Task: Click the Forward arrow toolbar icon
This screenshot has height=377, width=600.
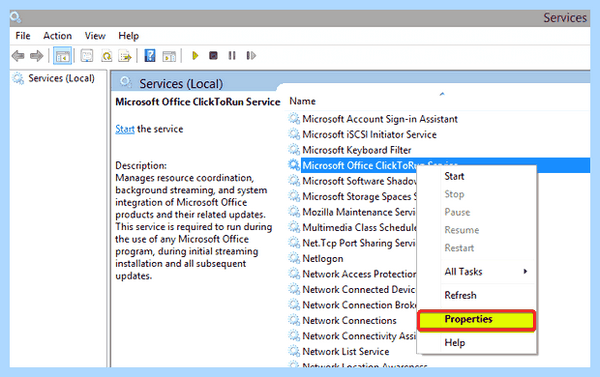Action: [36, 56]
